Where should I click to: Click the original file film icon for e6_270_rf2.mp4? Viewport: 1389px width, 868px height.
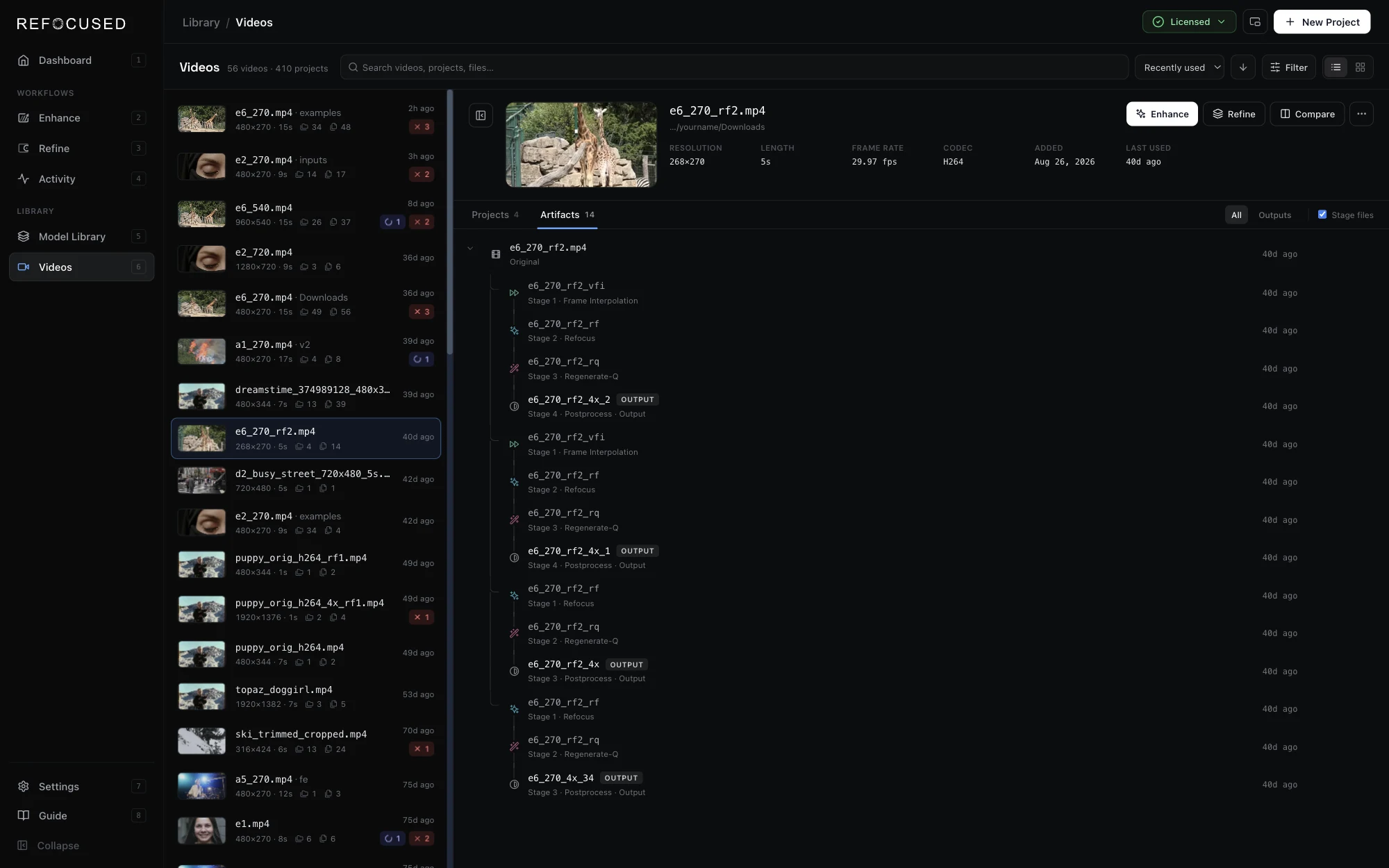[x=496, y=254]
